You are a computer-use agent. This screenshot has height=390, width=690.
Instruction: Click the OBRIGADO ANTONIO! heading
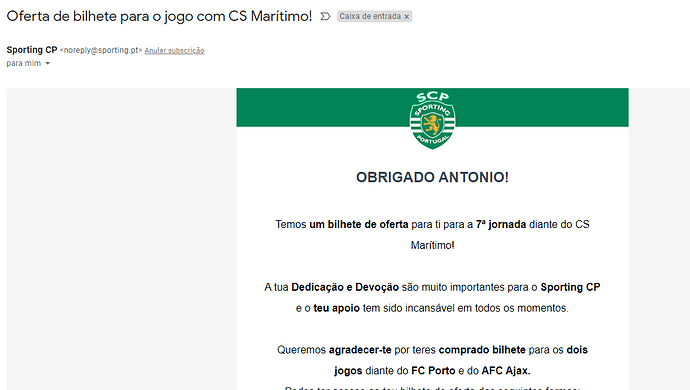(432, 177)
